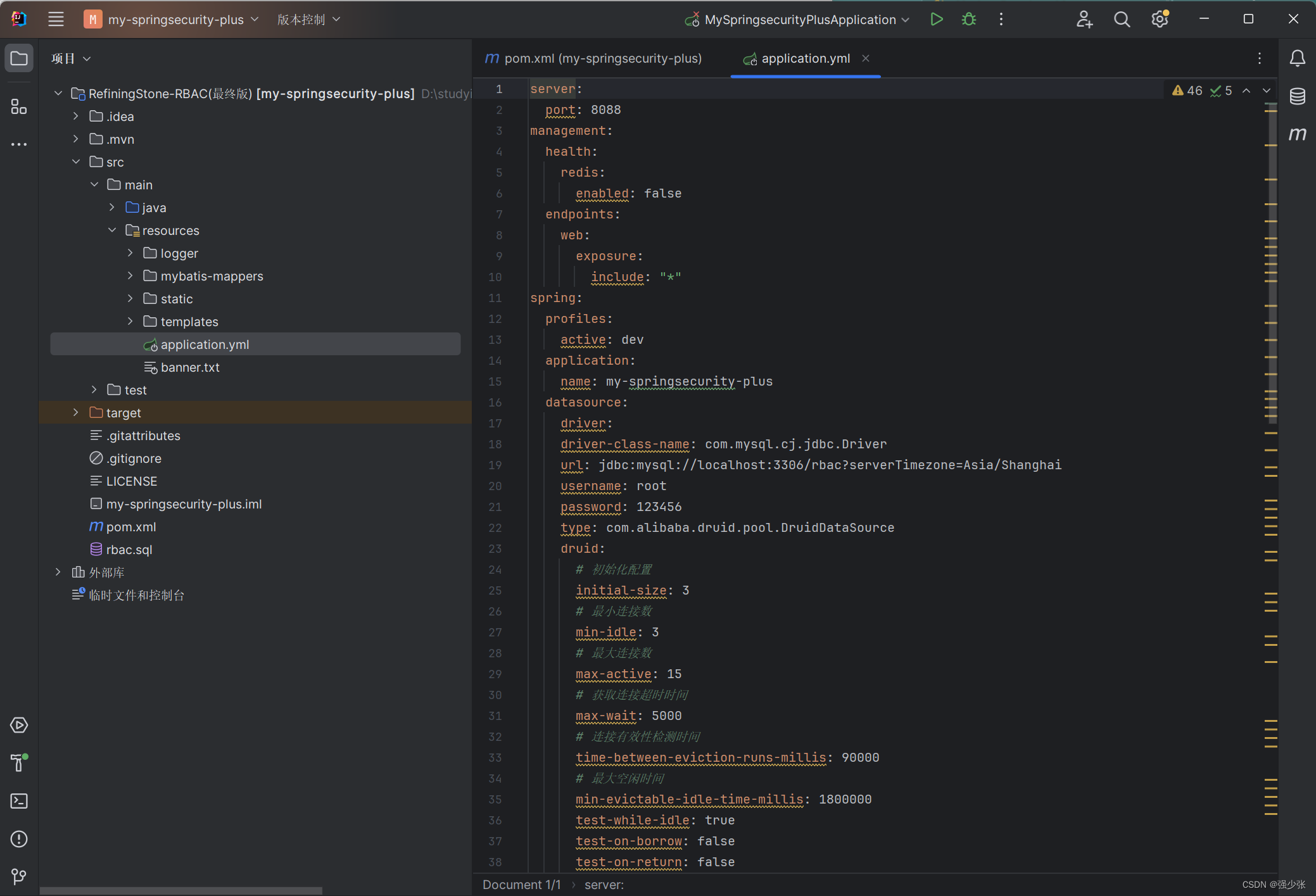The height and width of the screenshot is (896, 1316).
Task: Open the 项目 view selector dropdown
Action: point(71,58)
